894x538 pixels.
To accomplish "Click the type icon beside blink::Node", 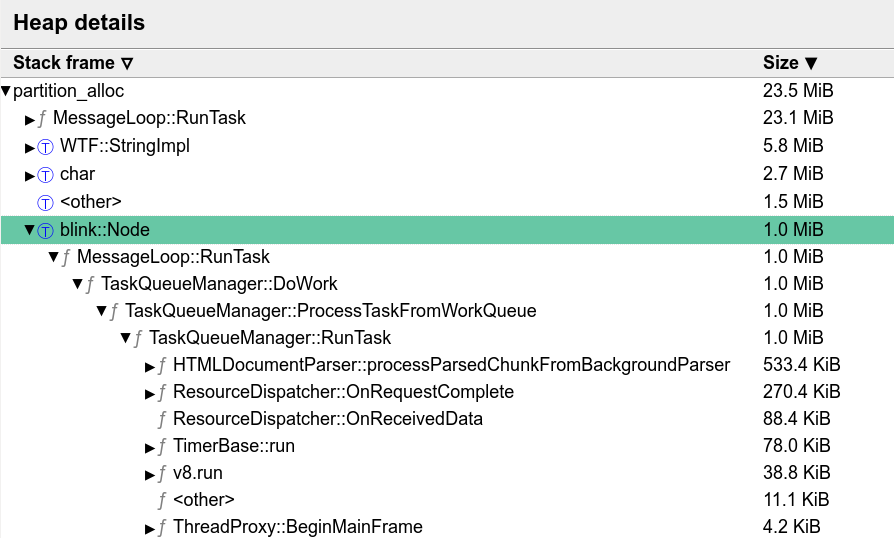I will click(45, 231).
